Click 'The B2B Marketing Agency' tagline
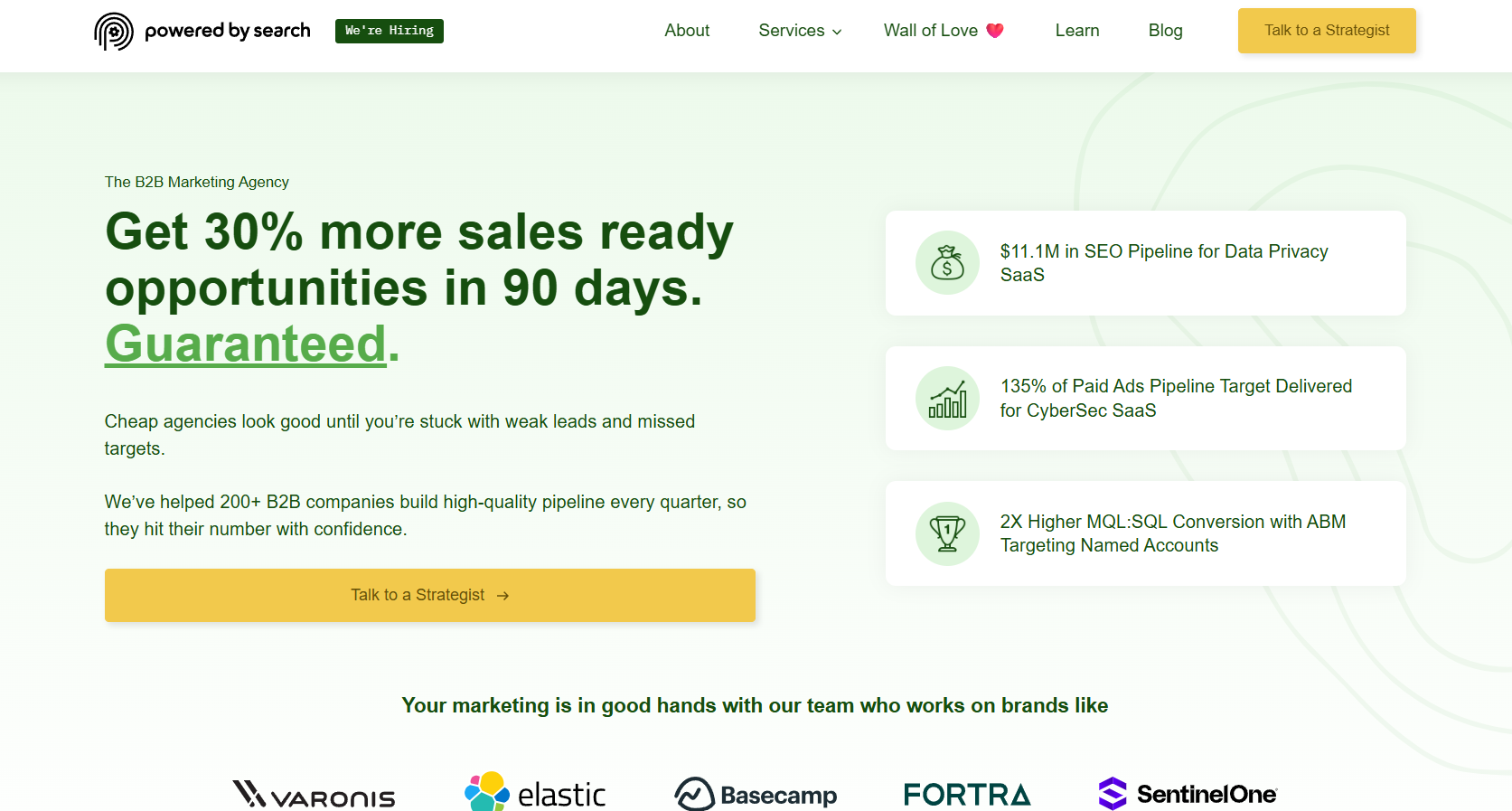This screenshot has height=811, width=1512. 197,182
